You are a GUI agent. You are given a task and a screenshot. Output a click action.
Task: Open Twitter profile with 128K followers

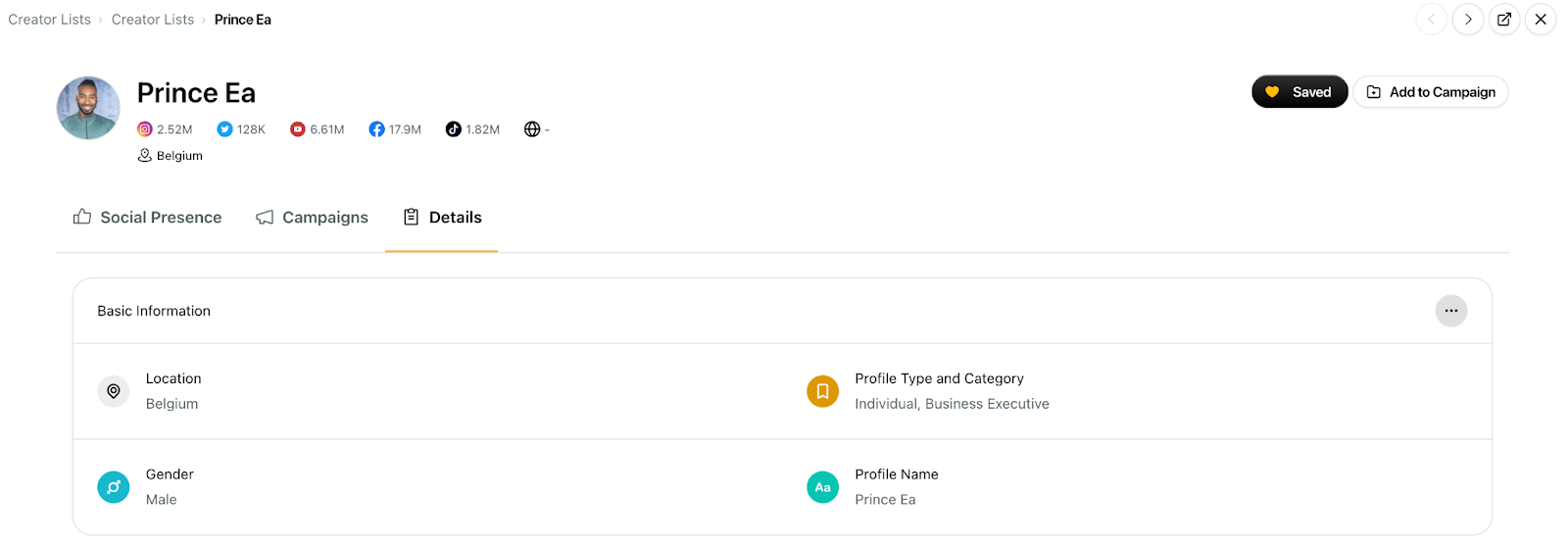coord(241,129)
